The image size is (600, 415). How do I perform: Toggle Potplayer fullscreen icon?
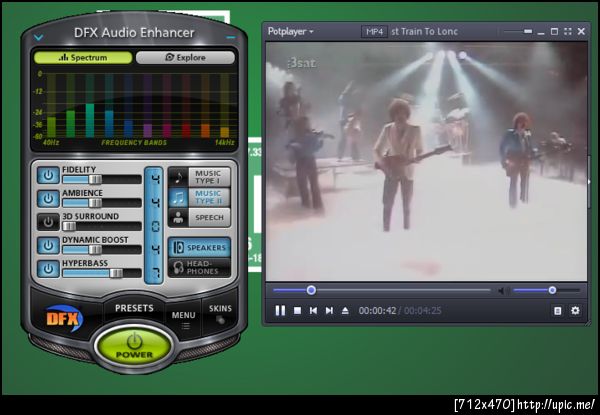click(x=568, y=32)
